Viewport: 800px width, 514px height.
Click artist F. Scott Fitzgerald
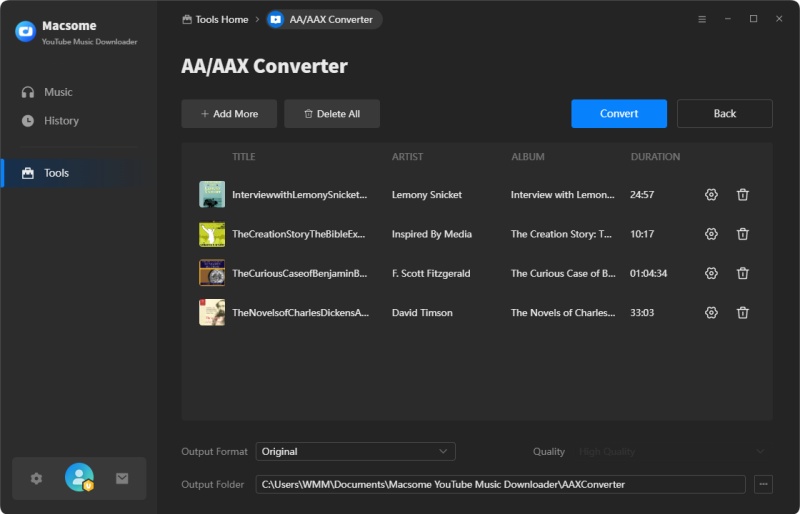click(x=431, y=273)
